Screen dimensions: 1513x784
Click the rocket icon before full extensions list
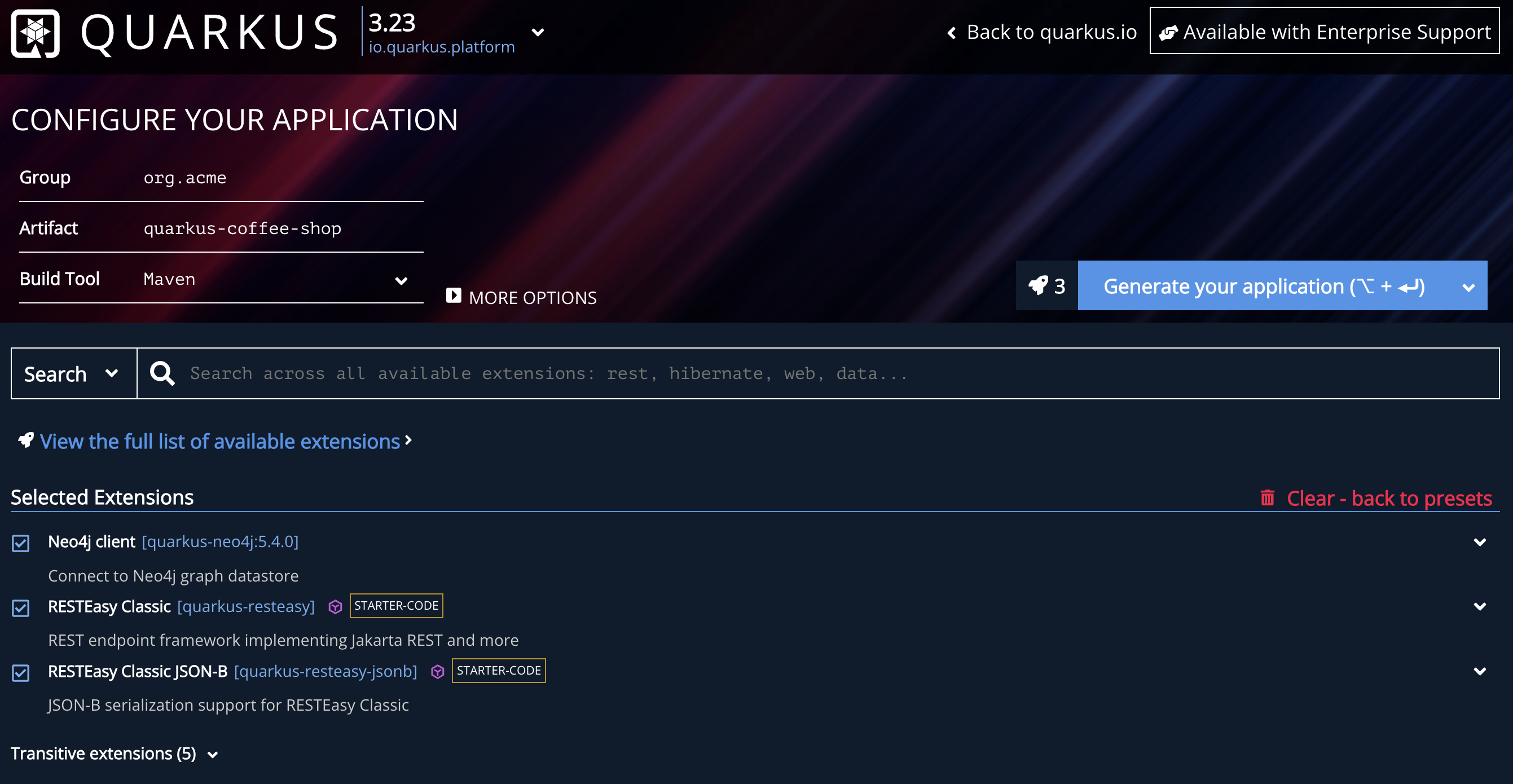click(26, 441)
